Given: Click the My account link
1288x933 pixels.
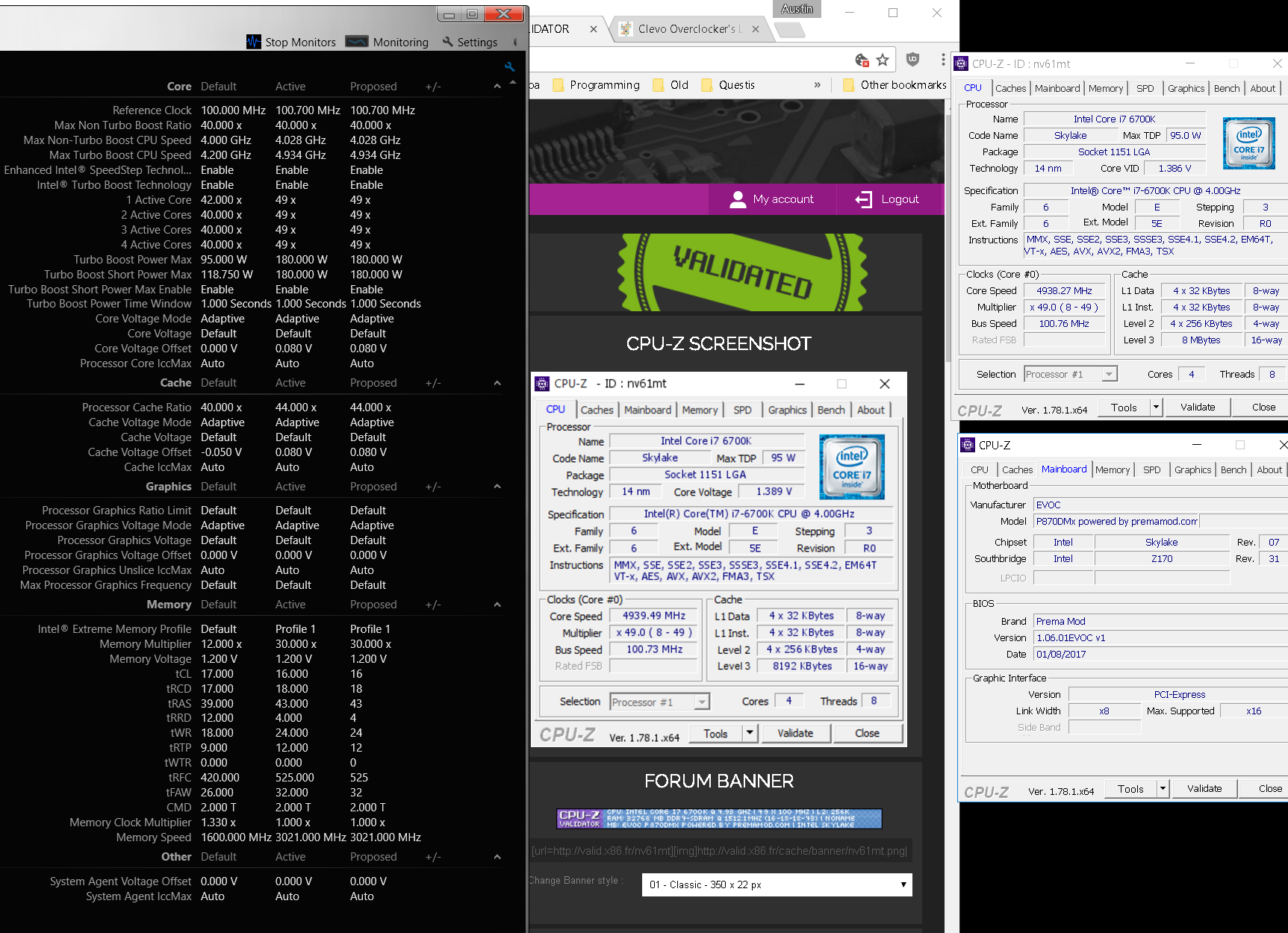Looking at the screenshot, I should pyautogui.click(x=771, y=199).
